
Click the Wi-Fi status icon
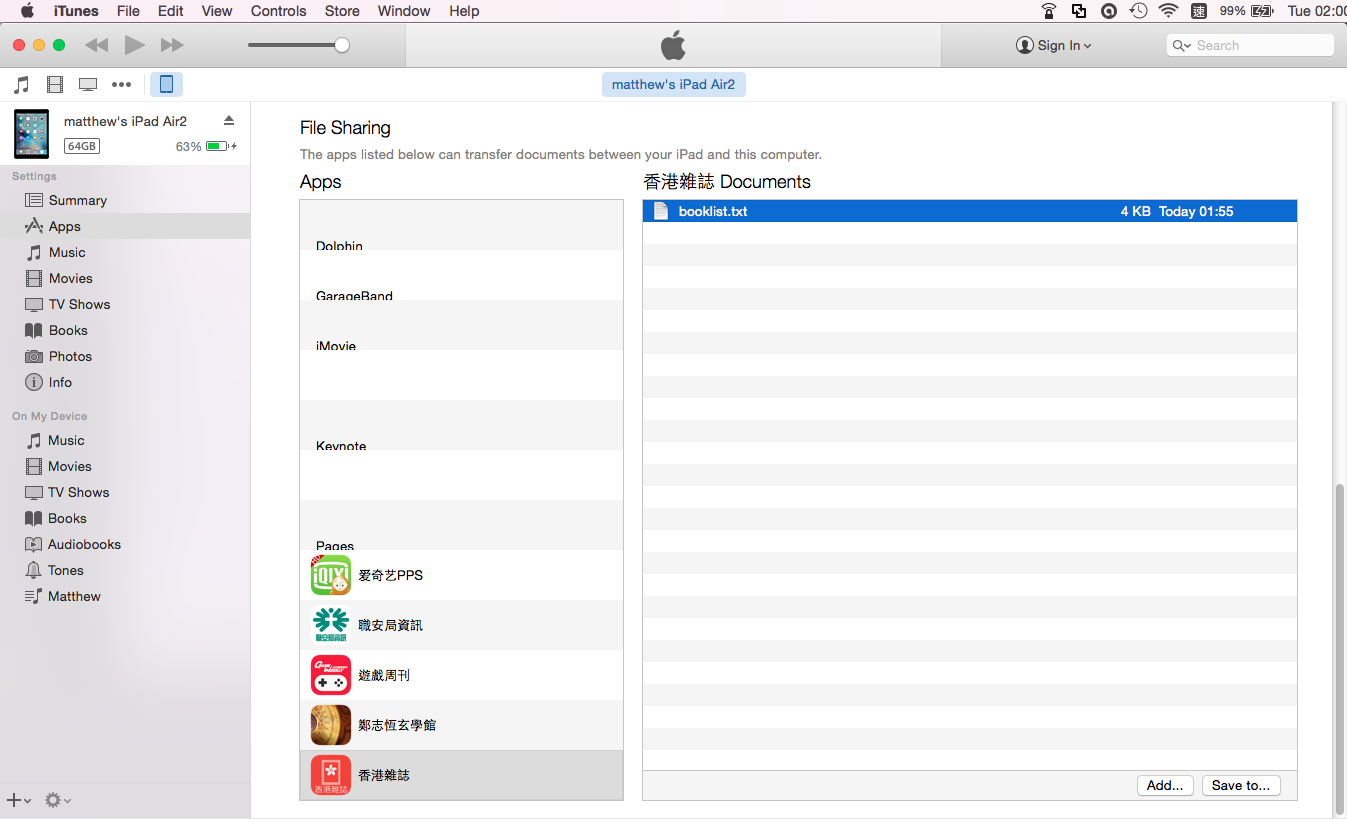coord(1168,11)
